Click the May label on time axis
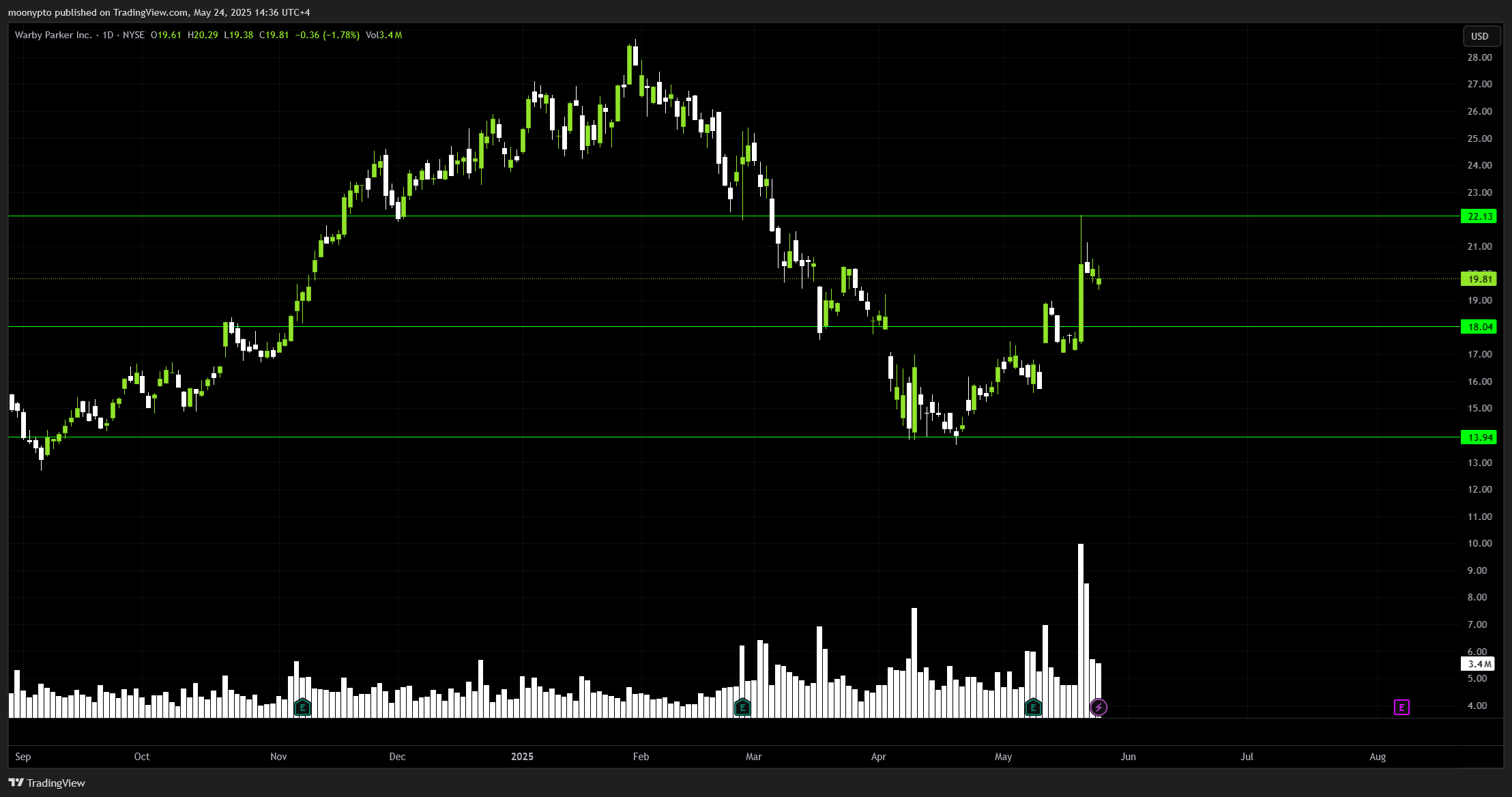Image resolution: width=1512 pixels, height=797 pixels. click(x=1003, y=757)
